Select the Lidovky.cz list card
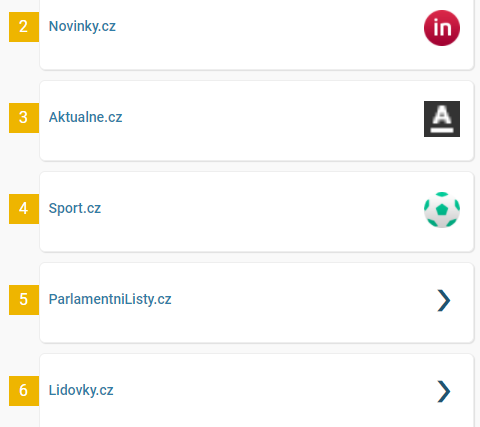The width and height of the screenshot is (480, 427). (257, 390)
